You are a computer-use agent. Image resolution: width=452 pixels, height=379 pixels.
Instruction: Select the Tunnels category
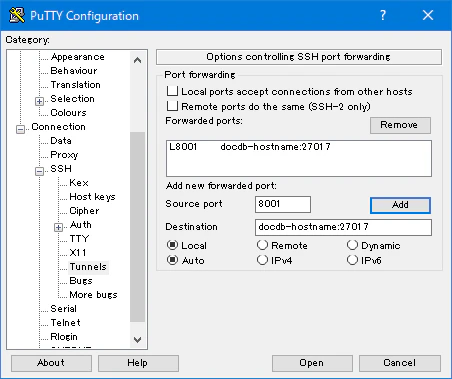[88, 267]
